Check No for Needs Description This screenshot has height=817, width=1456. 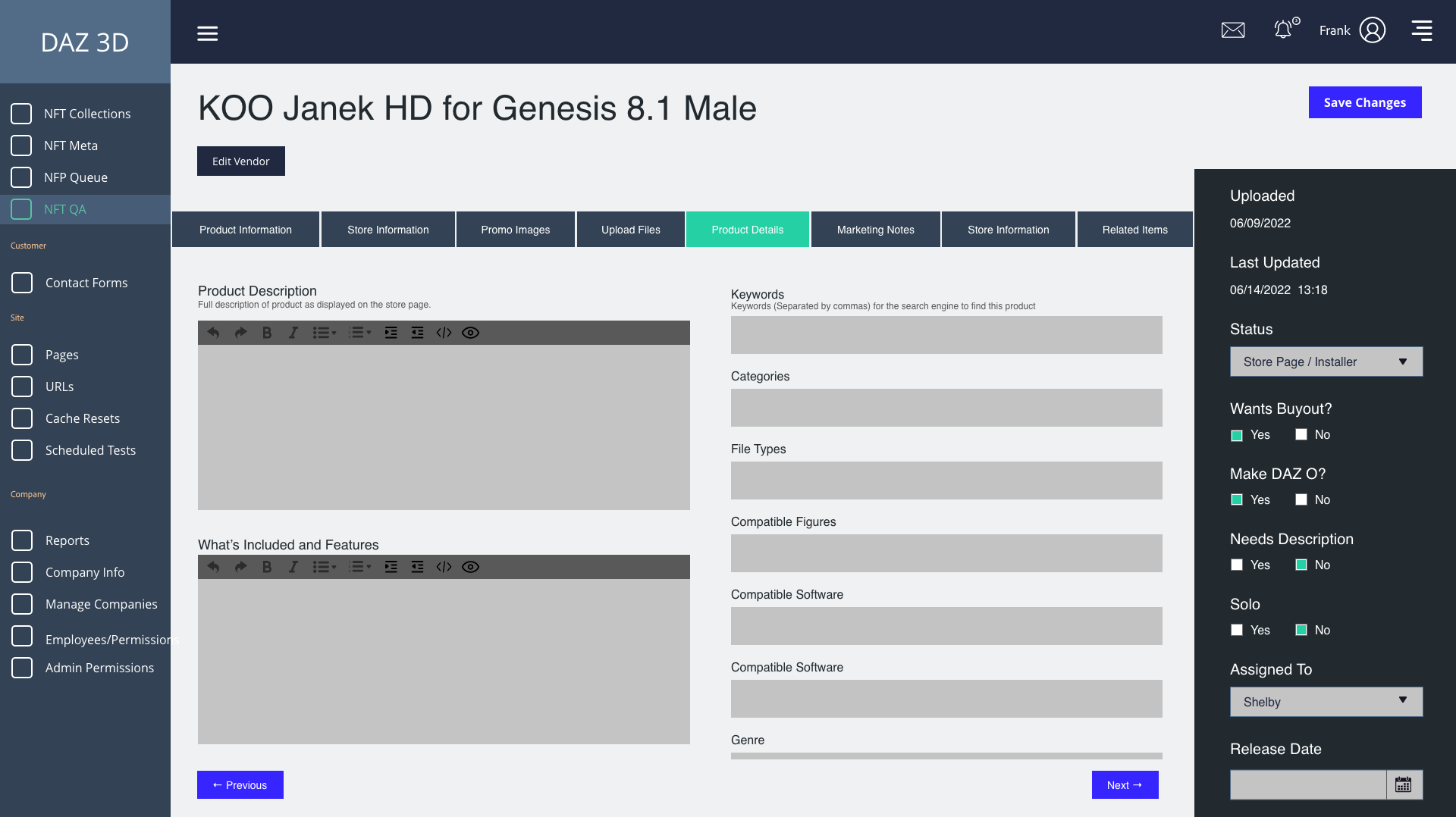[x=1301, y=565]
